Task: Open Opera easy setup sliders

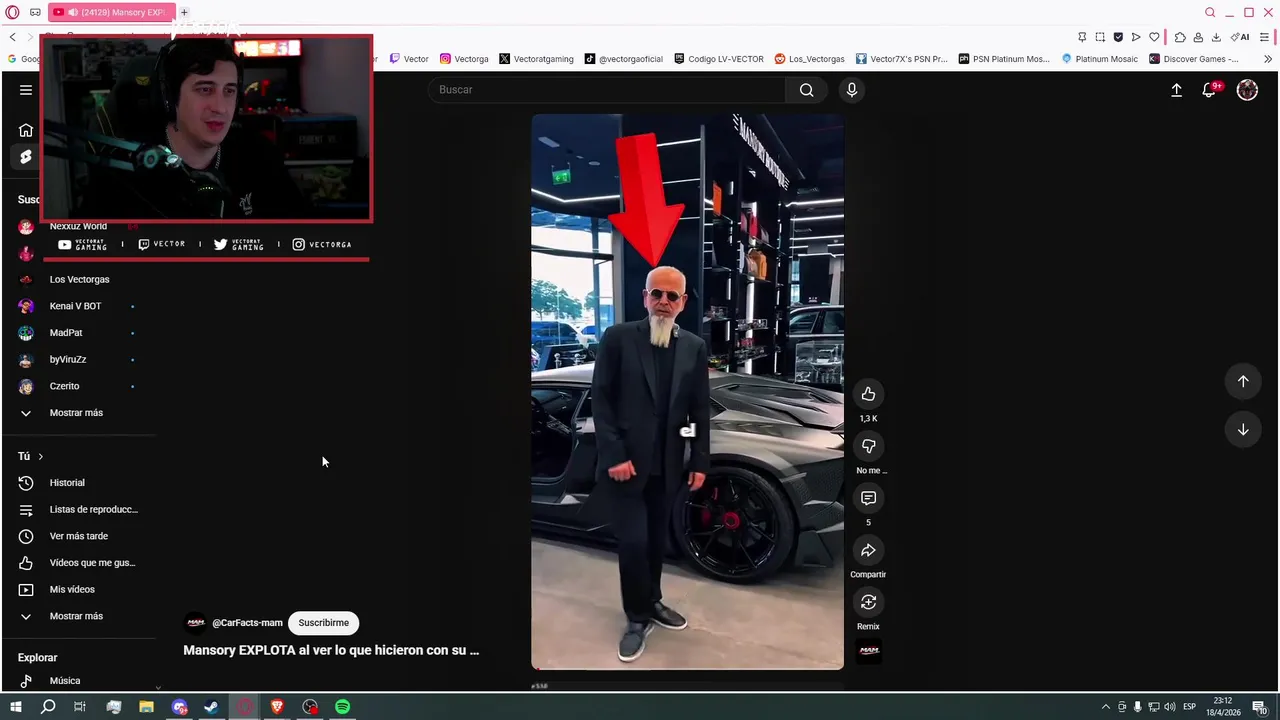Action: (1265, 37)
